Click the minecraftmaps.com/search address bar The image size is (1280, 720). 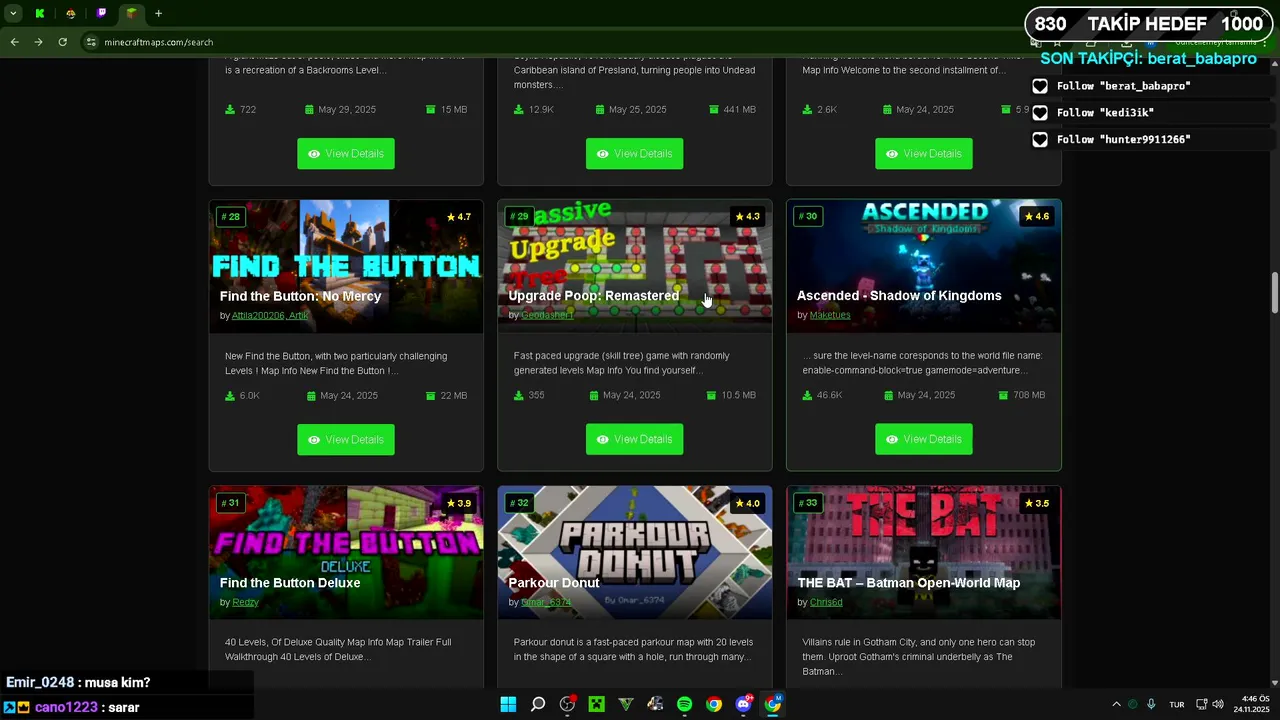pos(158,42)
